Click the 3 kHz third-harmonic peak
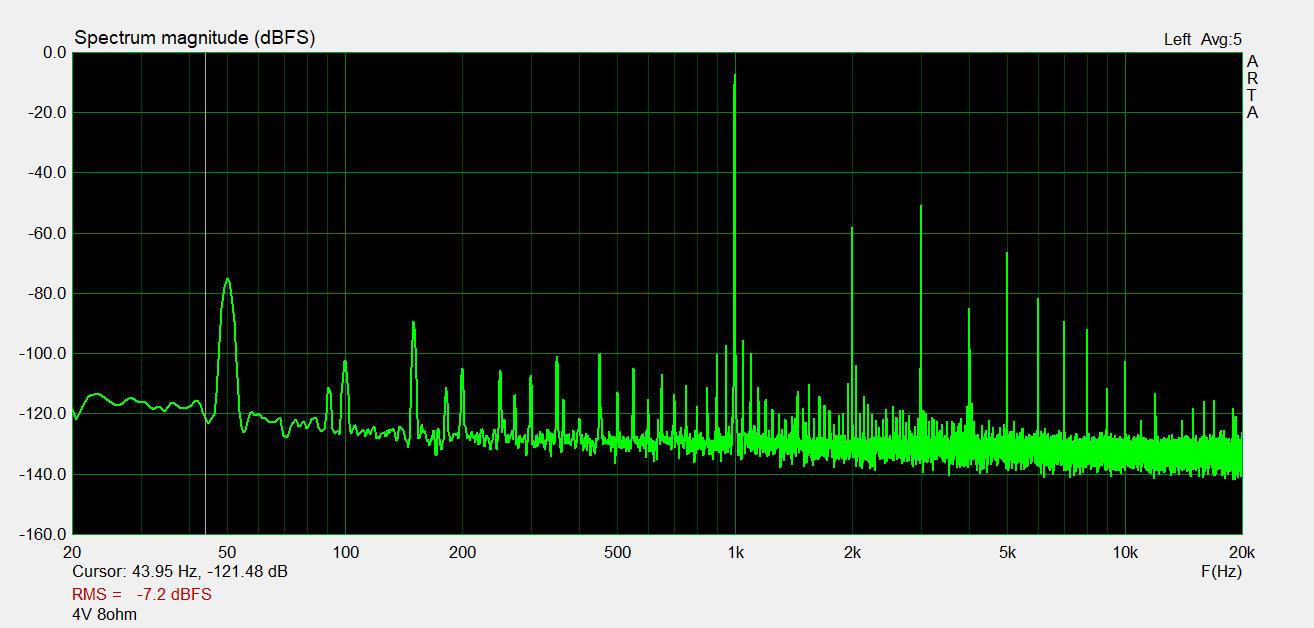Viewport: 1314px width, 628px height. (x=921, y=207)
